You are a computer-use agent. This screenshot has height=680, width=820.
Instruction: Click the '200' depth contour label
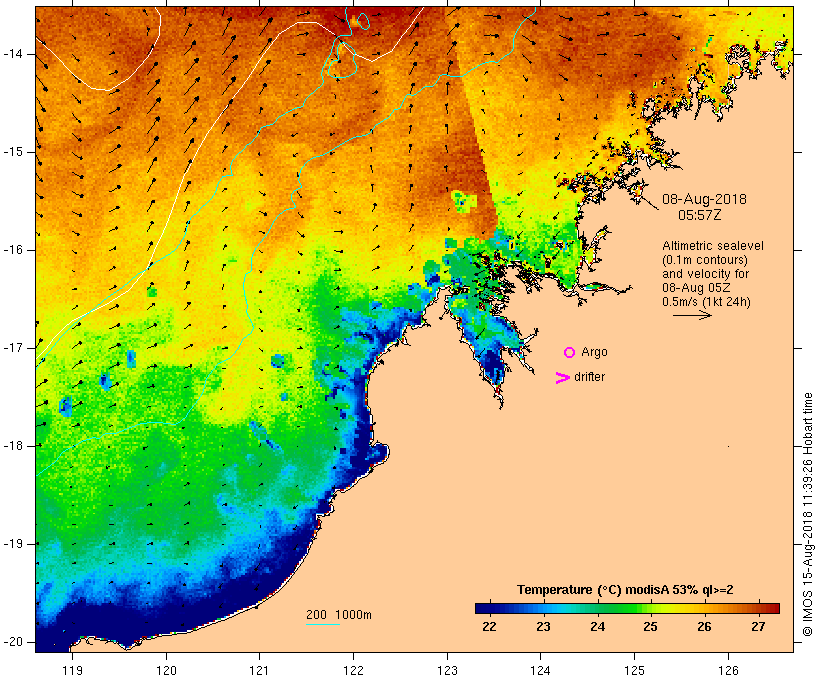click(x=316, y=615)
